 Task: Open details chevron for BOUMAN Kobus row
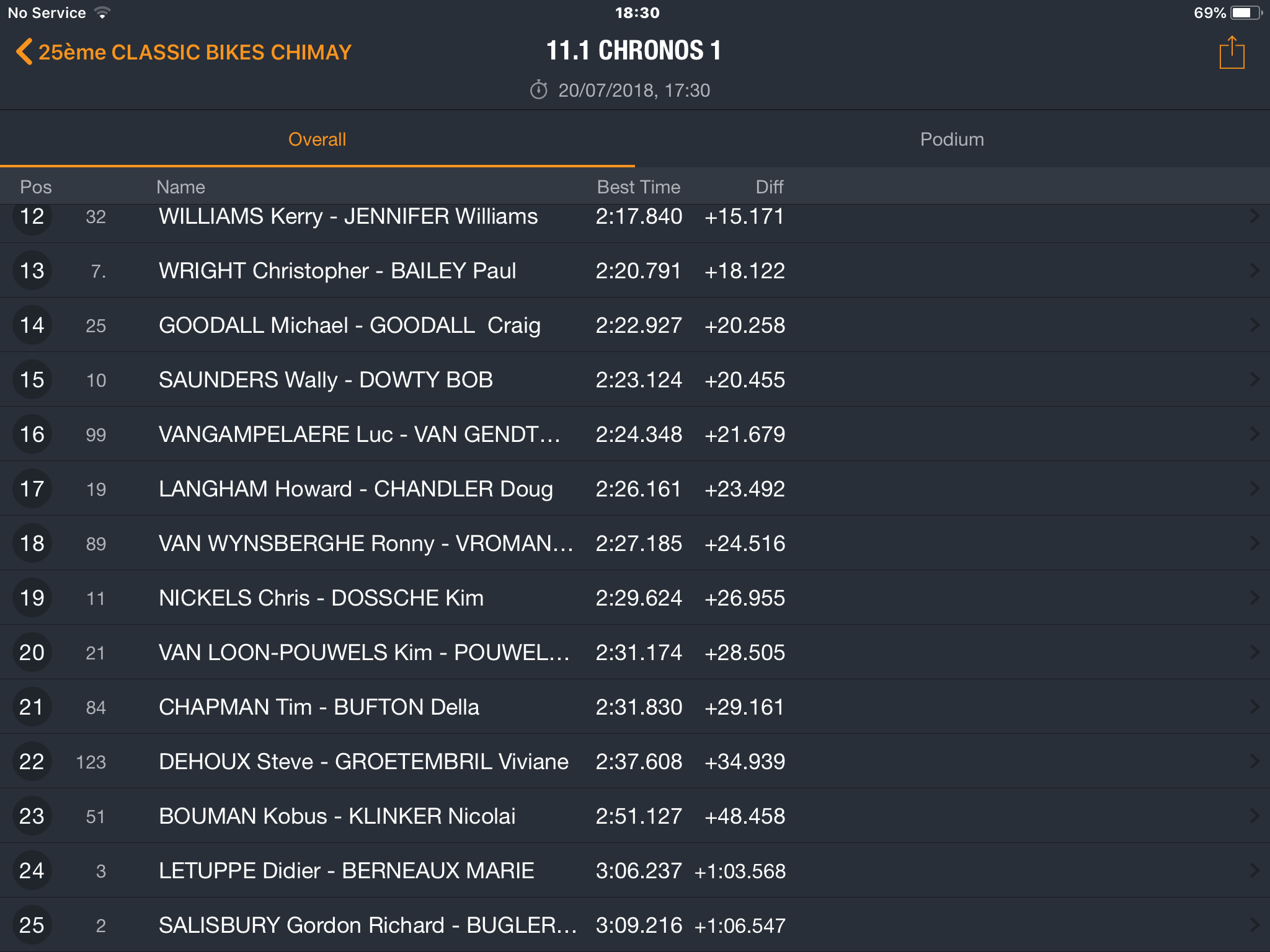click(x=1254, y=816)
